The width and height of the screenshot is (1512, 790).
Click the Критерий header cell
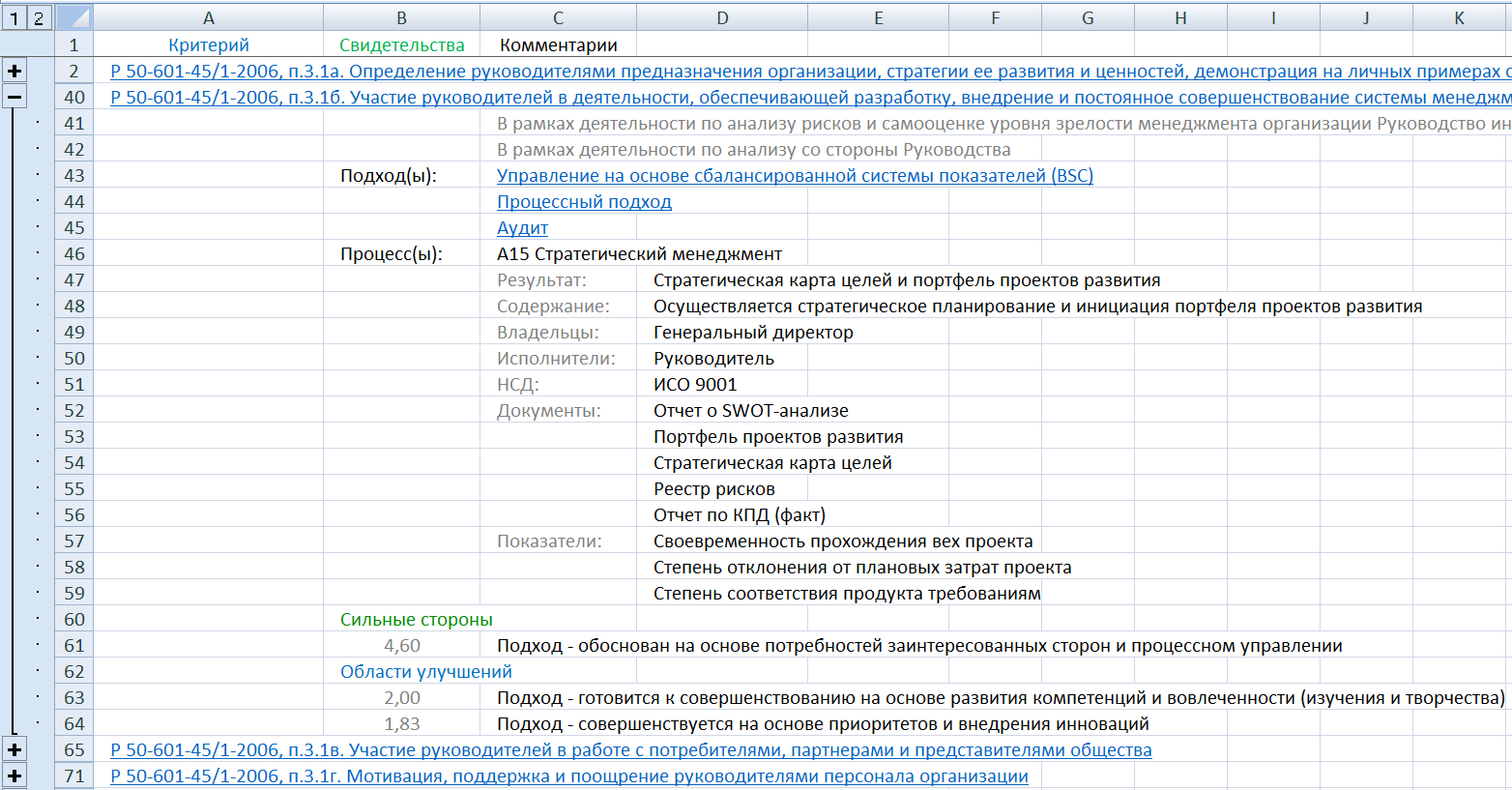tap(208, 45)
